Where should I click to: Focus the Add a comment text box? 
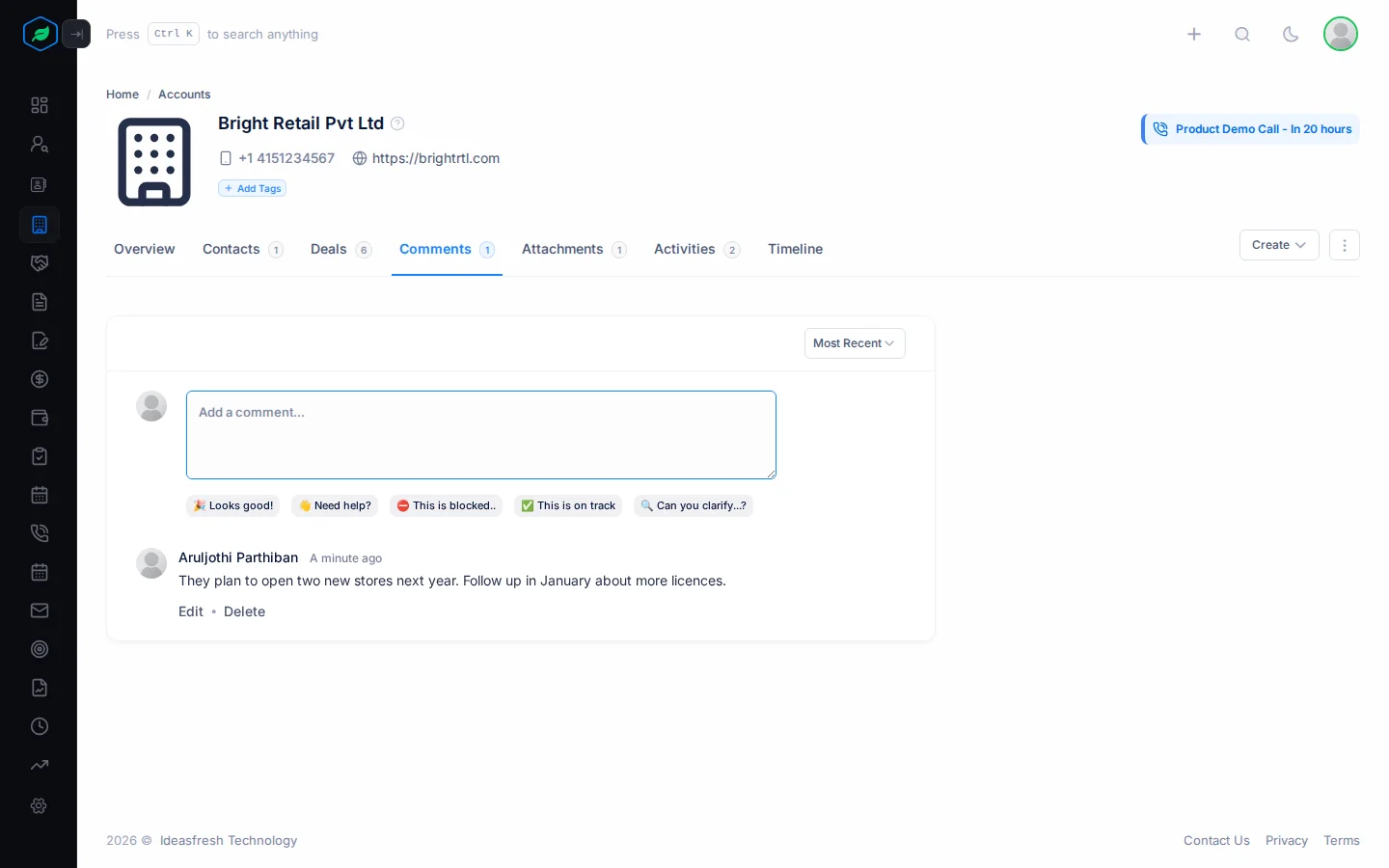(481, 435)
